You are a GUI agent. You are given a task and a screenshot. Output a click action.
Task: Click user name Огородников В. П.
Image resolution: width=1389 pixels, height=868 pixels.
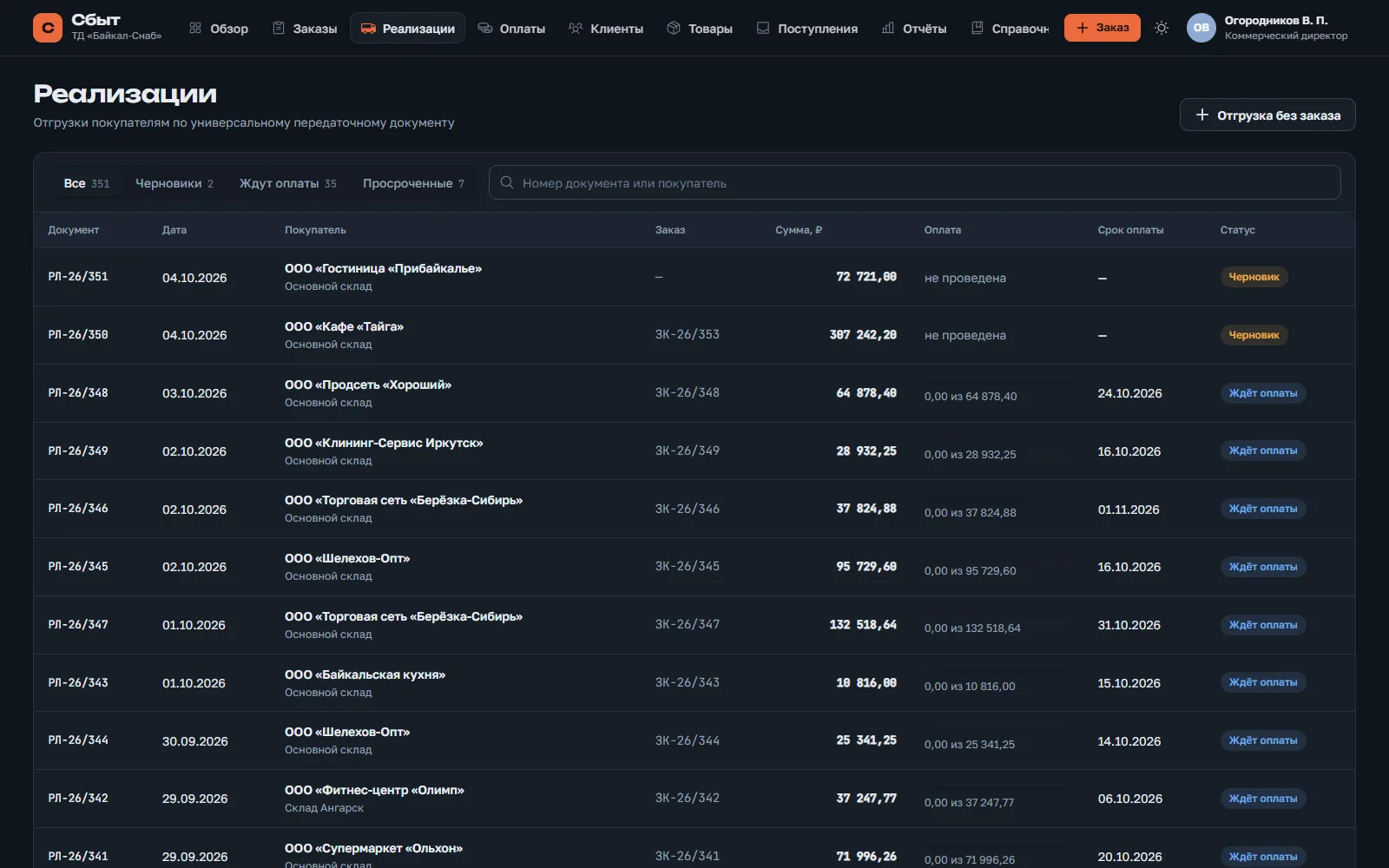coord(1276,20)
